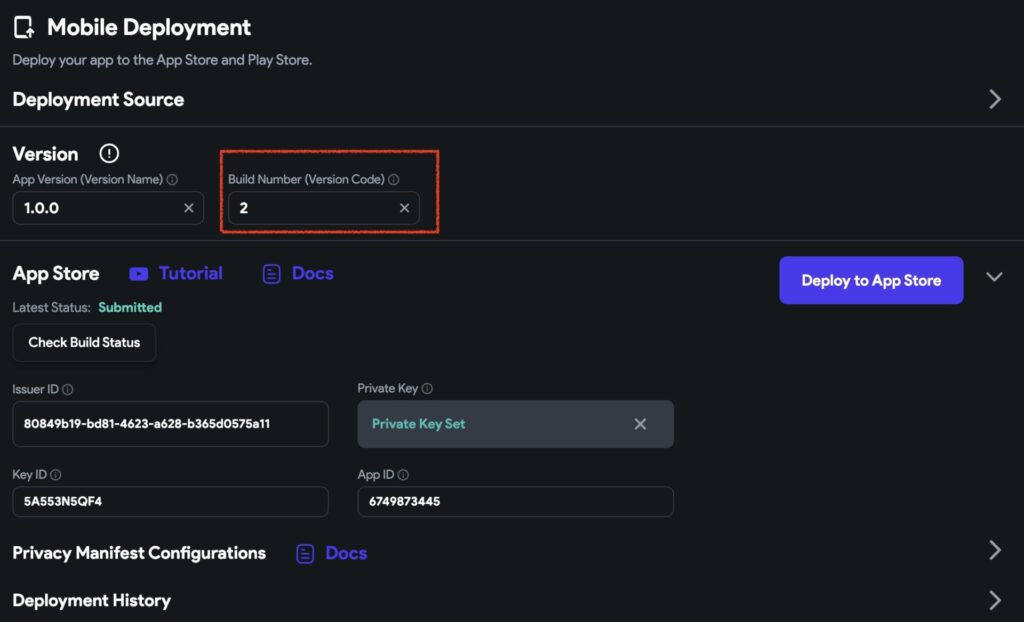Viewport: 1024px width, 622px height.
Task: Click the Version section heading
Action: point(45,154)
